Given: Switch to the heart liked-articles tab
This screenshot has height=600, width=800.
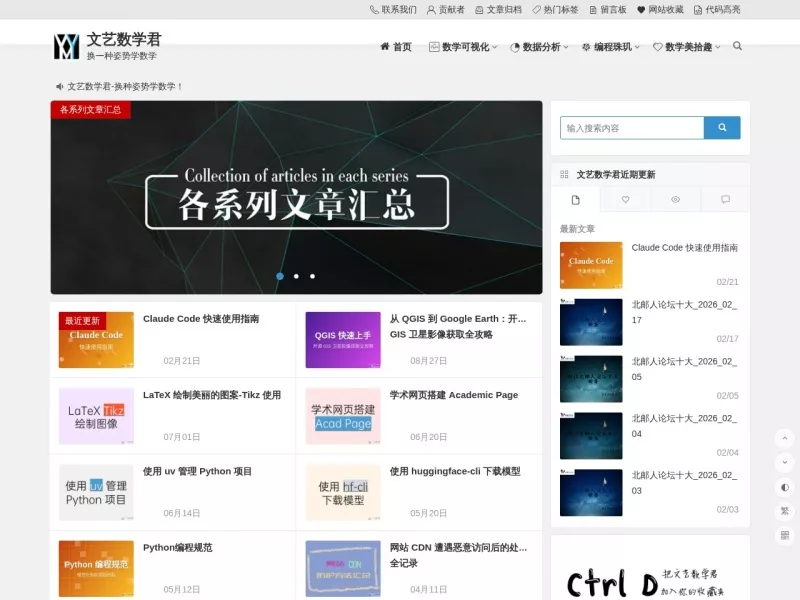Looking at the screenshot, I should (x=626, y=199).
